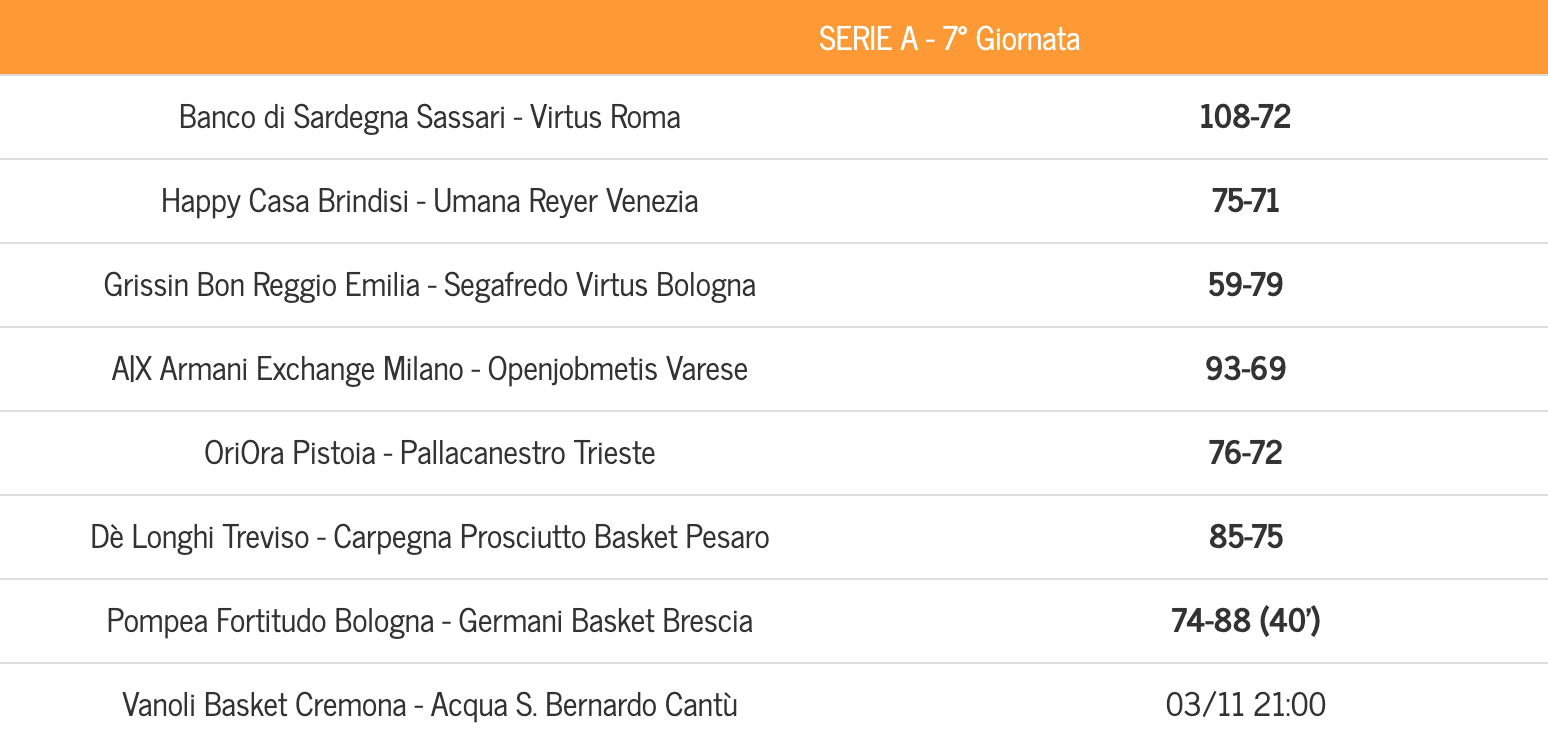Screen dimensions: 1548x754
Task: Click the 03/11 21:00 scheduled match time
Action: click(x=1245, y=705)
